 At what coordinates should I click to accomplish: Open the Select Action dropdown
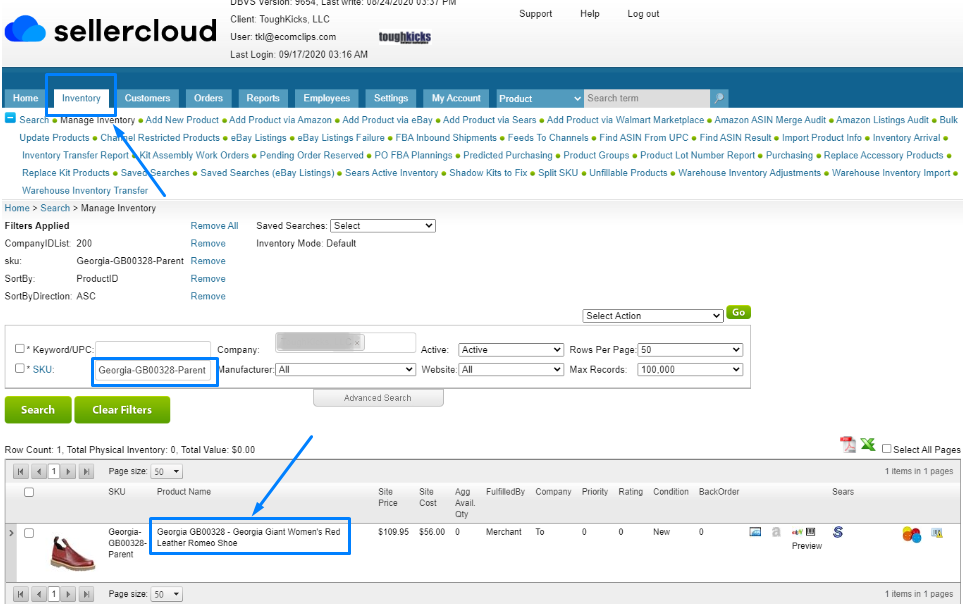click(652, 316)
